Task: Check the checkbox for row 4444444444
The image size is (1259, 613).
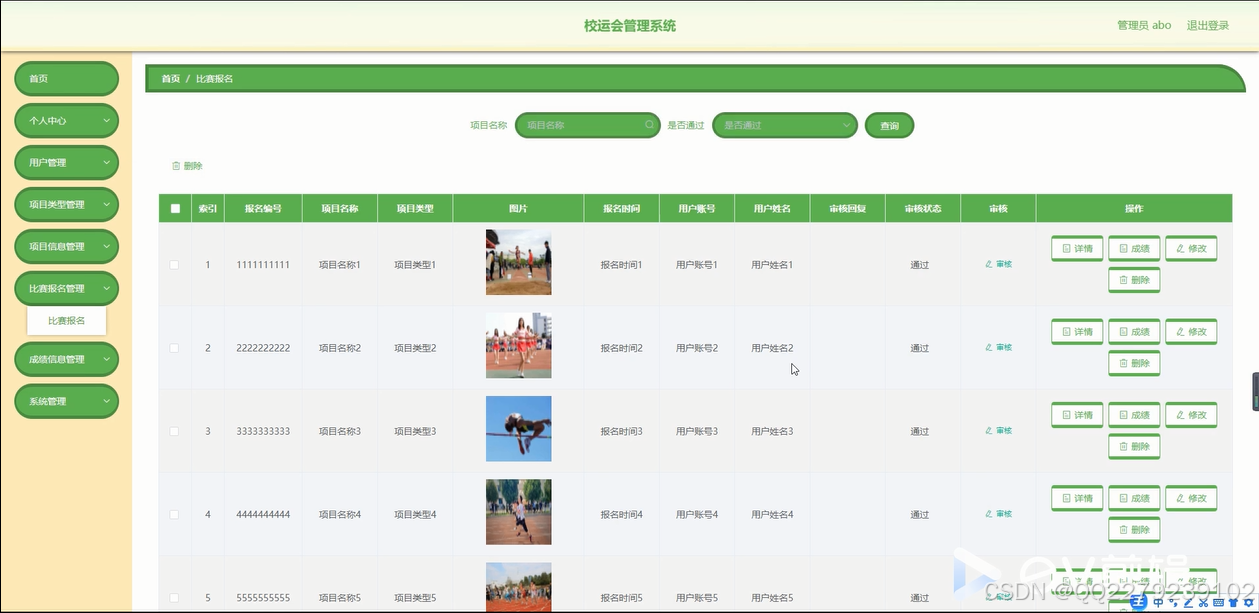Action: [x=175, y=514]
